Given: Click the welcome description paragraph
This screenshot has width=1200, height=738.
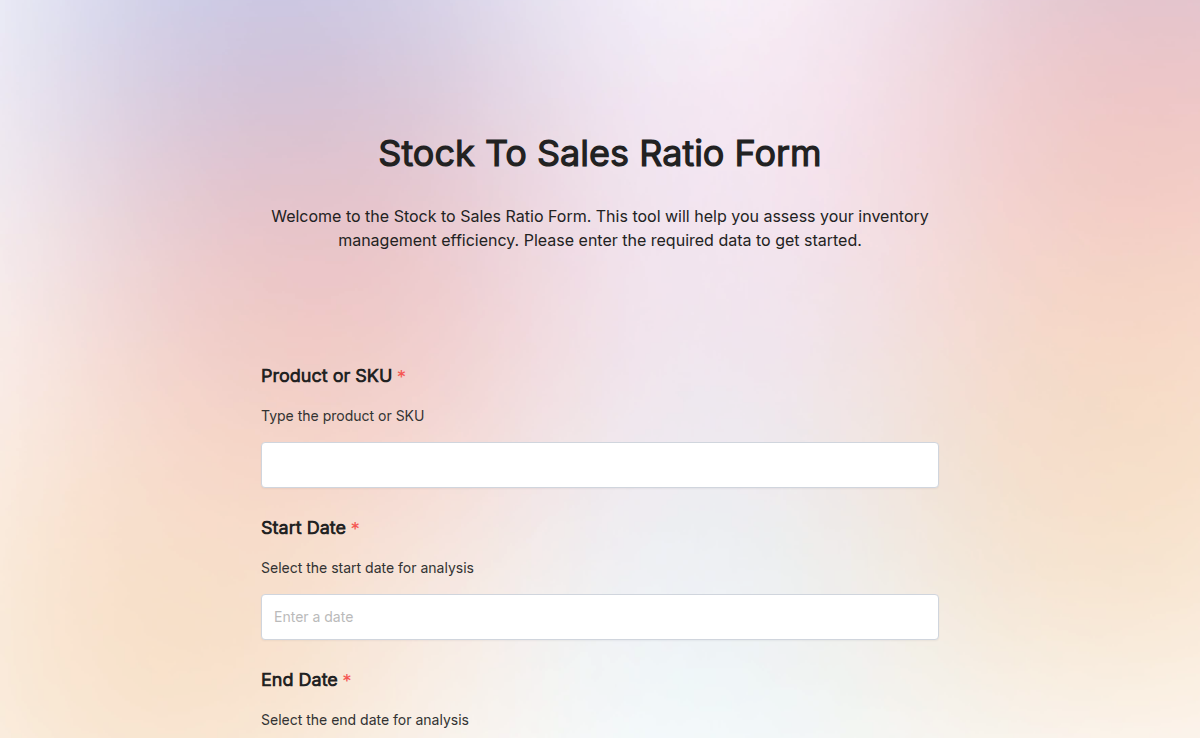Looking at the screenshot, I should (600, 228).
